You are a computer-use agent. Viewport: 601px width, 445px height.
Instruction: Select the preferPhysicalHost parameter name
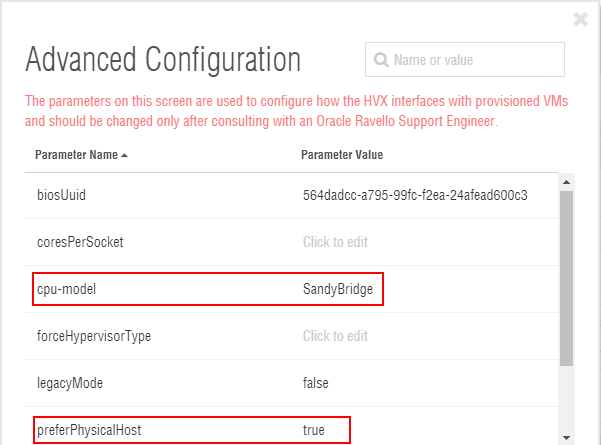coord(89,430)
